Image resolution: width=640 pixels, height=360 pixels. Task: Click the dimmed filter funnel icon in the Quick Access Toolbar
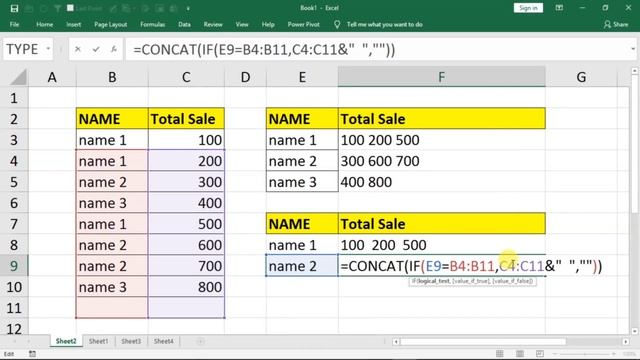[x=57, y=8]
